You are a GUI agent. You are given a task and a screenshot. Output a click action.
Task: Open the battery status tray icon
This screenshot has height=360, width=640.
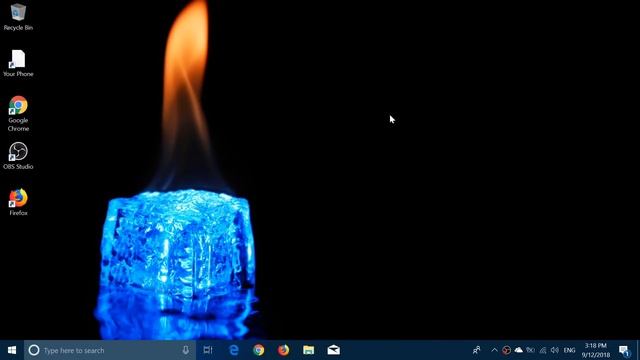click(530, 350)
